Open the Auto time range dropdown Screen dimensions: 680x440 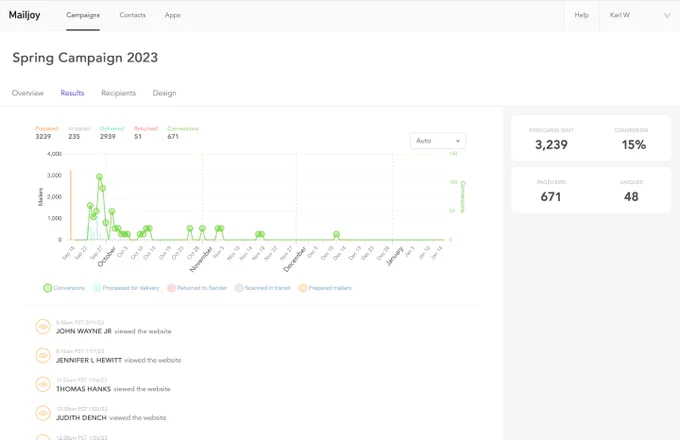[x=438, y=140]
